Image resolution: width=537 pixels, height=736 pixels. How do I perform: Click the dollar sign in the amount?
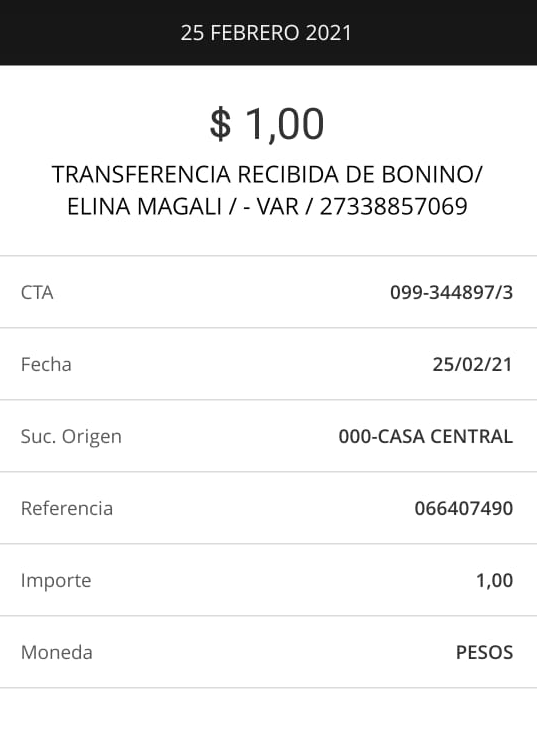tap(220, 124)
